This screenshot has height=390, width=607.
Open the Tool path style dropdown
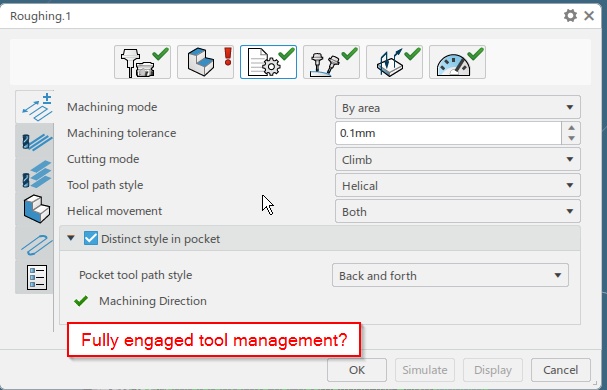coord(458,186)
